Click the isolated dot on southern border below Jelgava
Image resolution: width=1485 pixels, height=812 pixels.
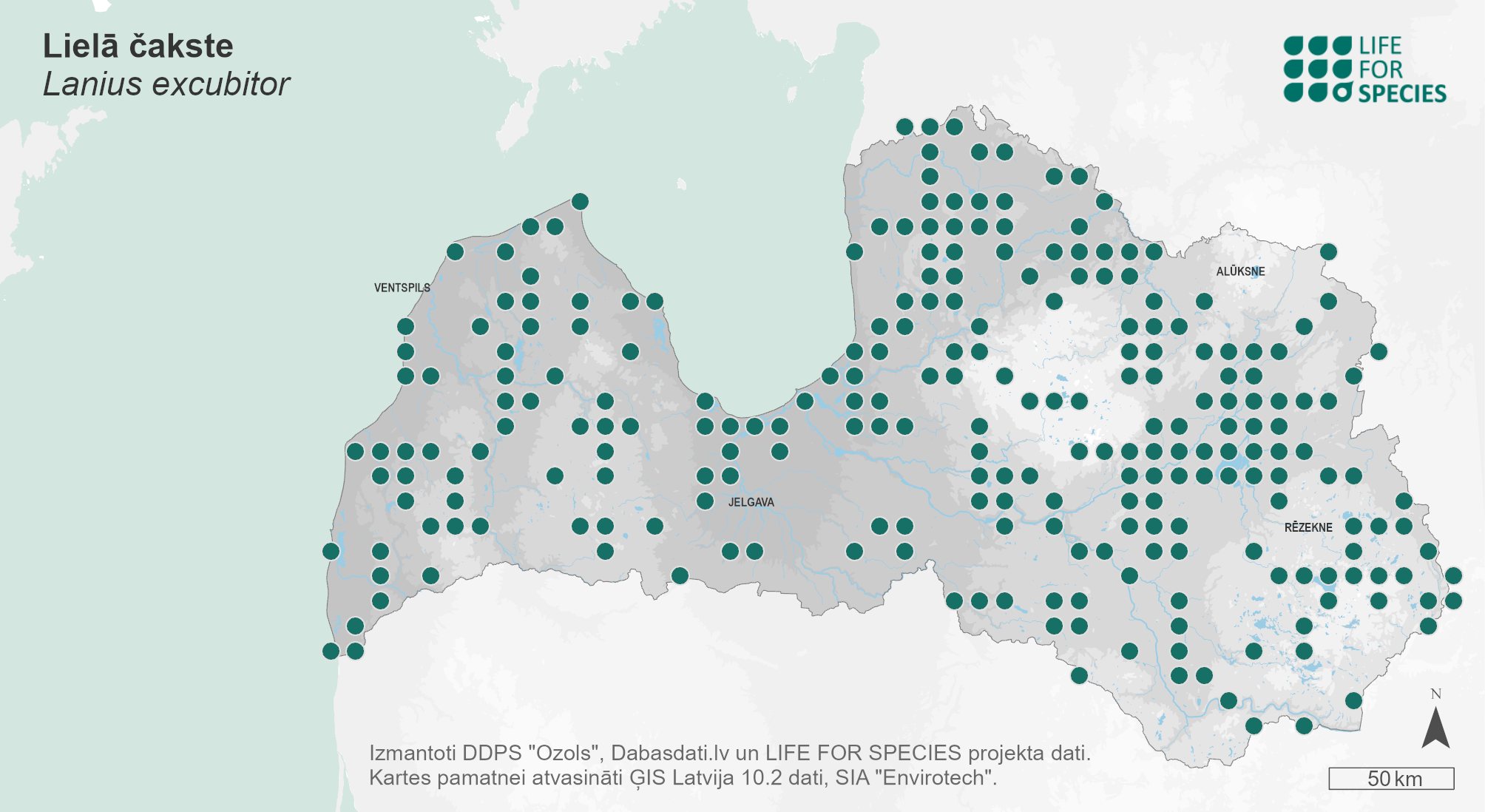pos(680,575)
